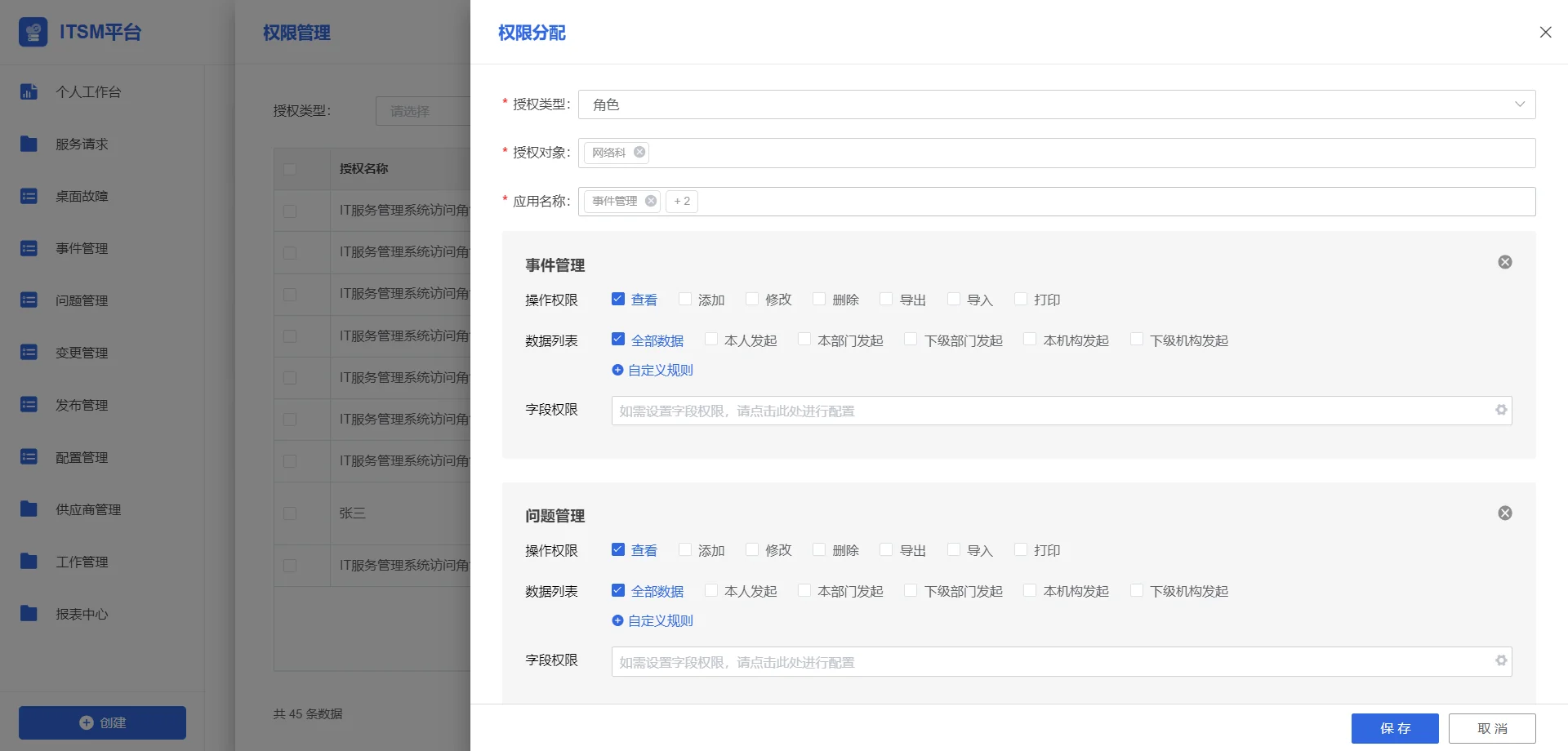1568x751 pixels.
Task: Click the 取消 button
Action: pos(1492,728)
